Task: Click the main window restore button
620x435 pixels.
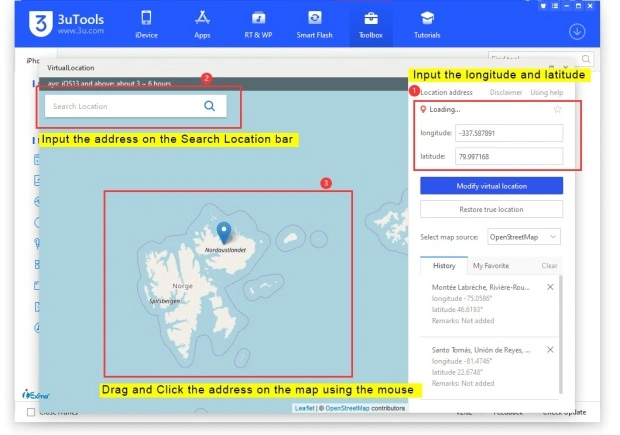Action: click(578, 6)
